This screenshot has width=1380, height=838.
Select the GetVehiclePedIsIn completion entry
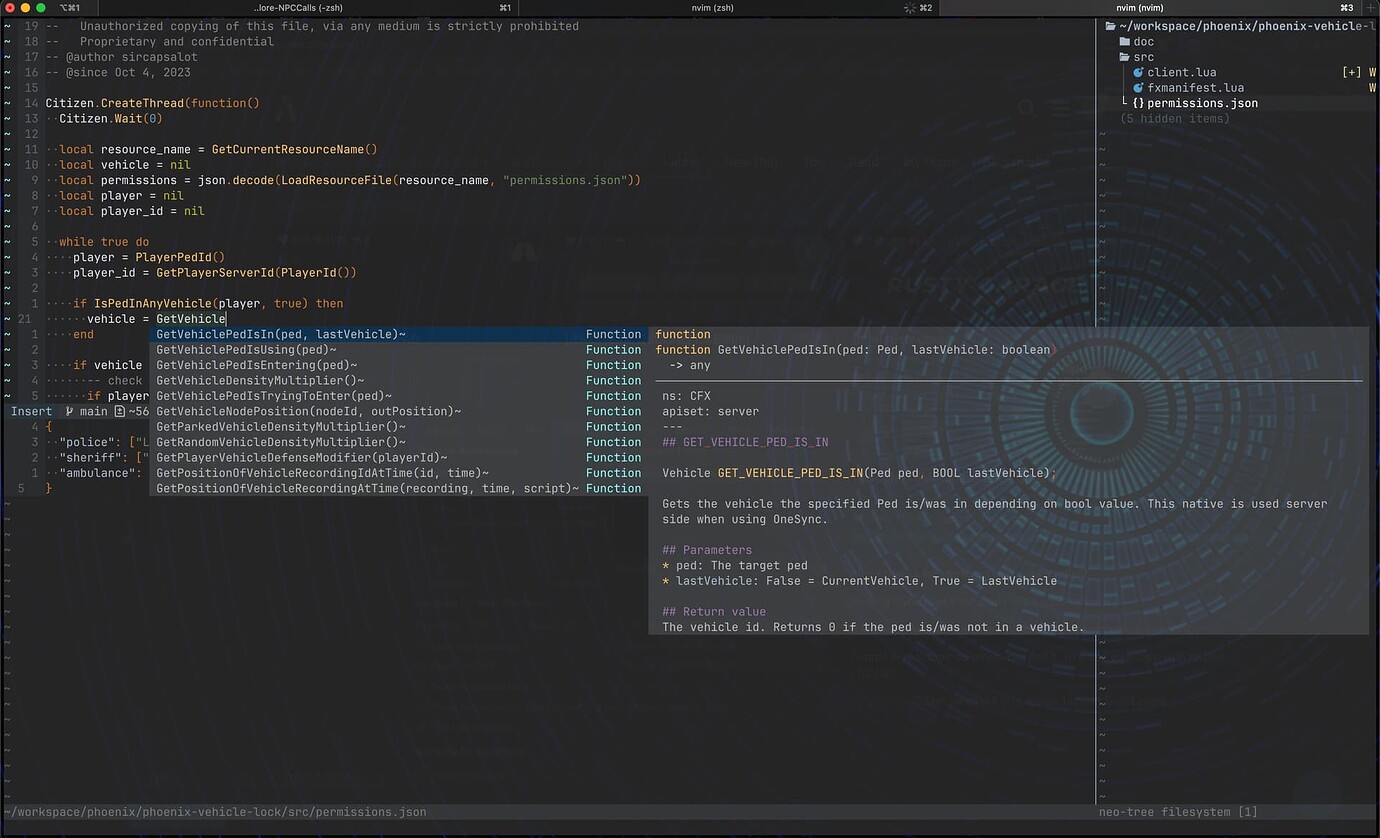tap(280, 334)
